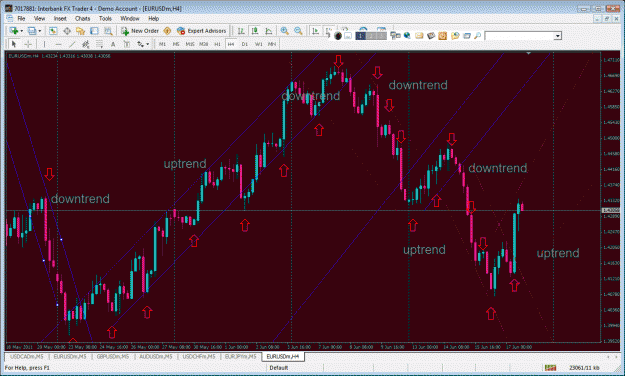Select the Text tool marked A
Image resolution: width=625 pixels, height=376 pixels.
113,44
